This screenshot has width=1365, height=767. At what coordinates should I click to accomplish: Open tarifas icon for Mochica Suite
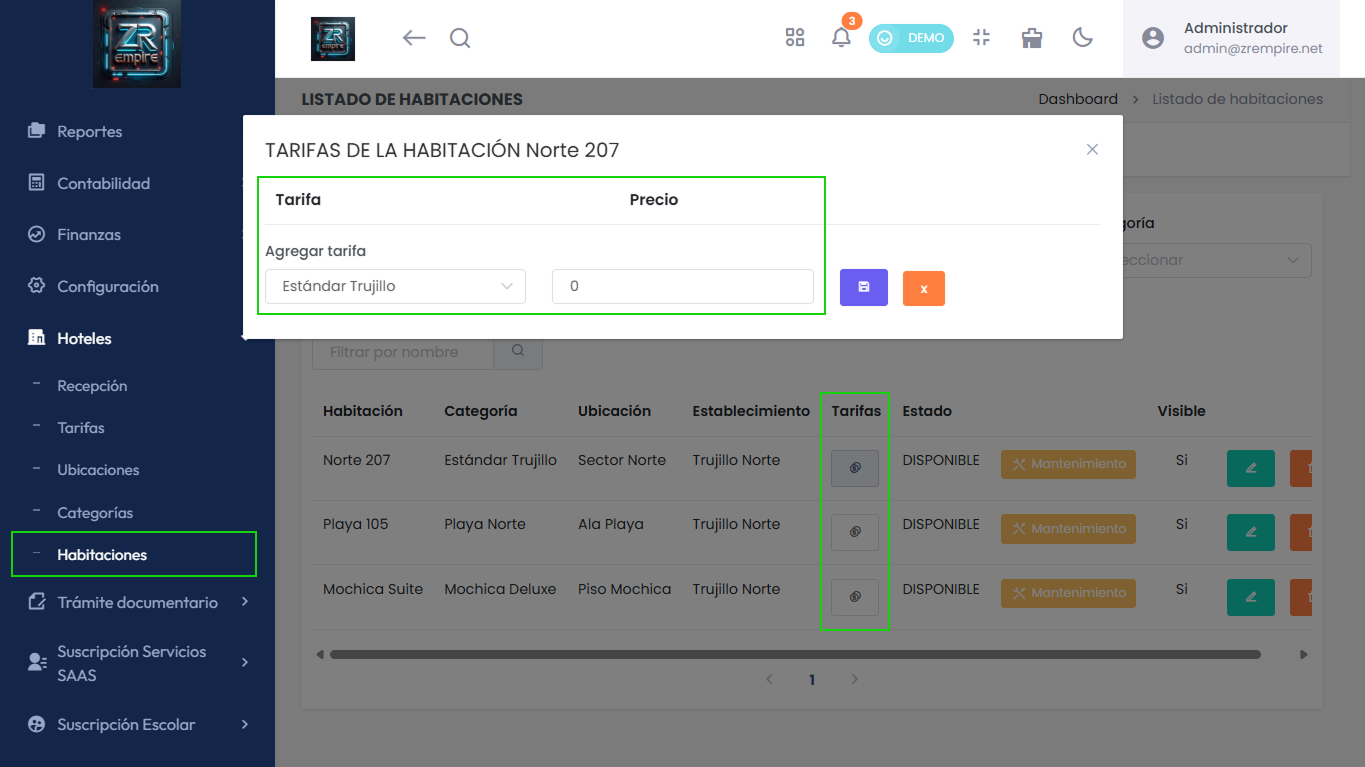click(855, 597)
